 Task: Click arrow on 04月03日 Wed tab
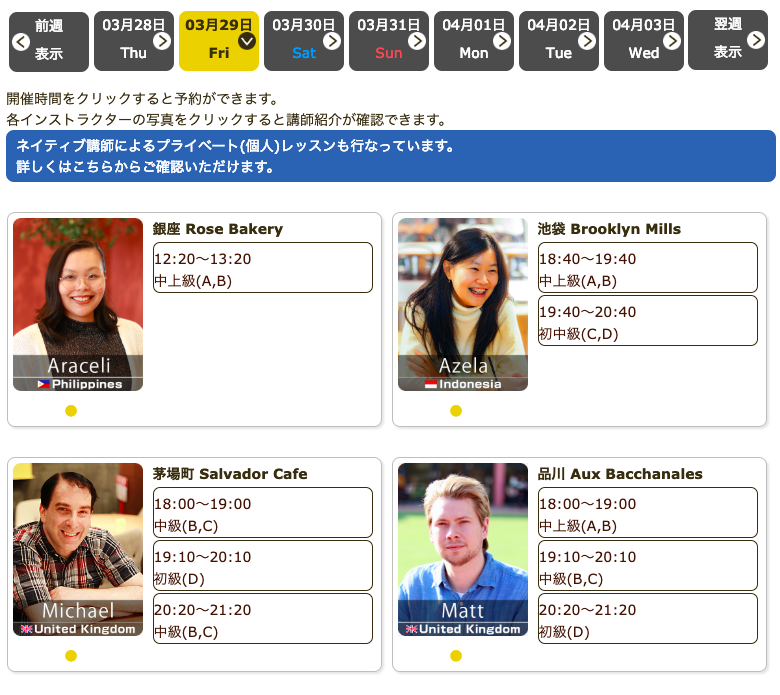point(672,41)
